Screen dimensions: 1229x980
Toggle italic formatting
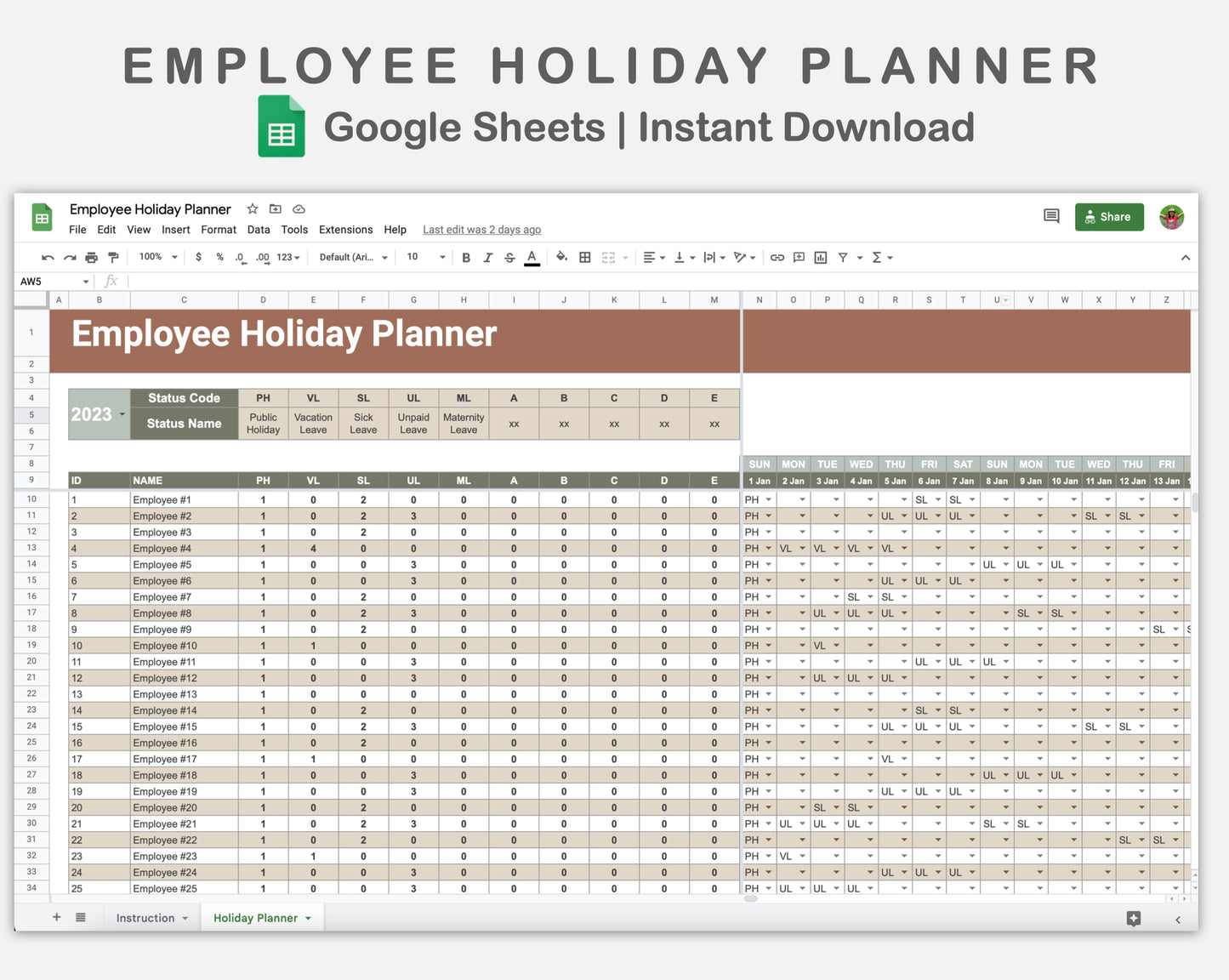pyautogui.click(x=487, y=257)
